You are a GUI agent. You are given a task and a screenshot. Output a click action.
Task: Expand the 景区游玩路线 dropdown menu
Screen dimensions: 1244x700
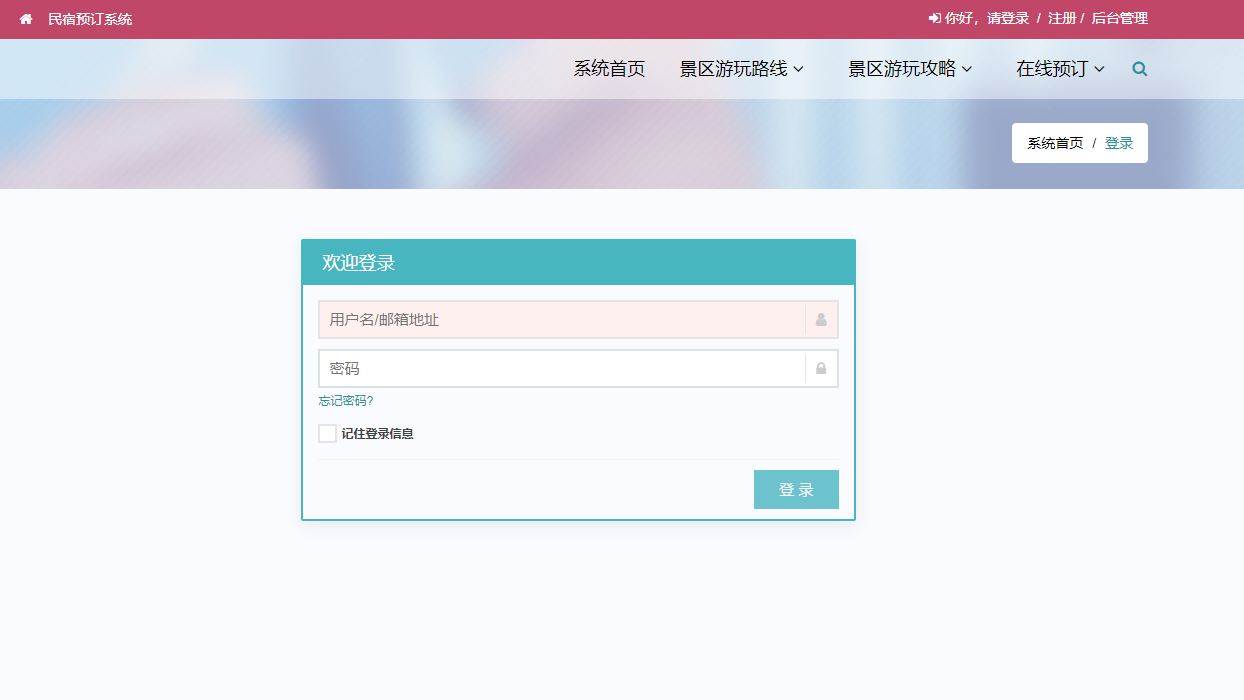click(742, 69)
